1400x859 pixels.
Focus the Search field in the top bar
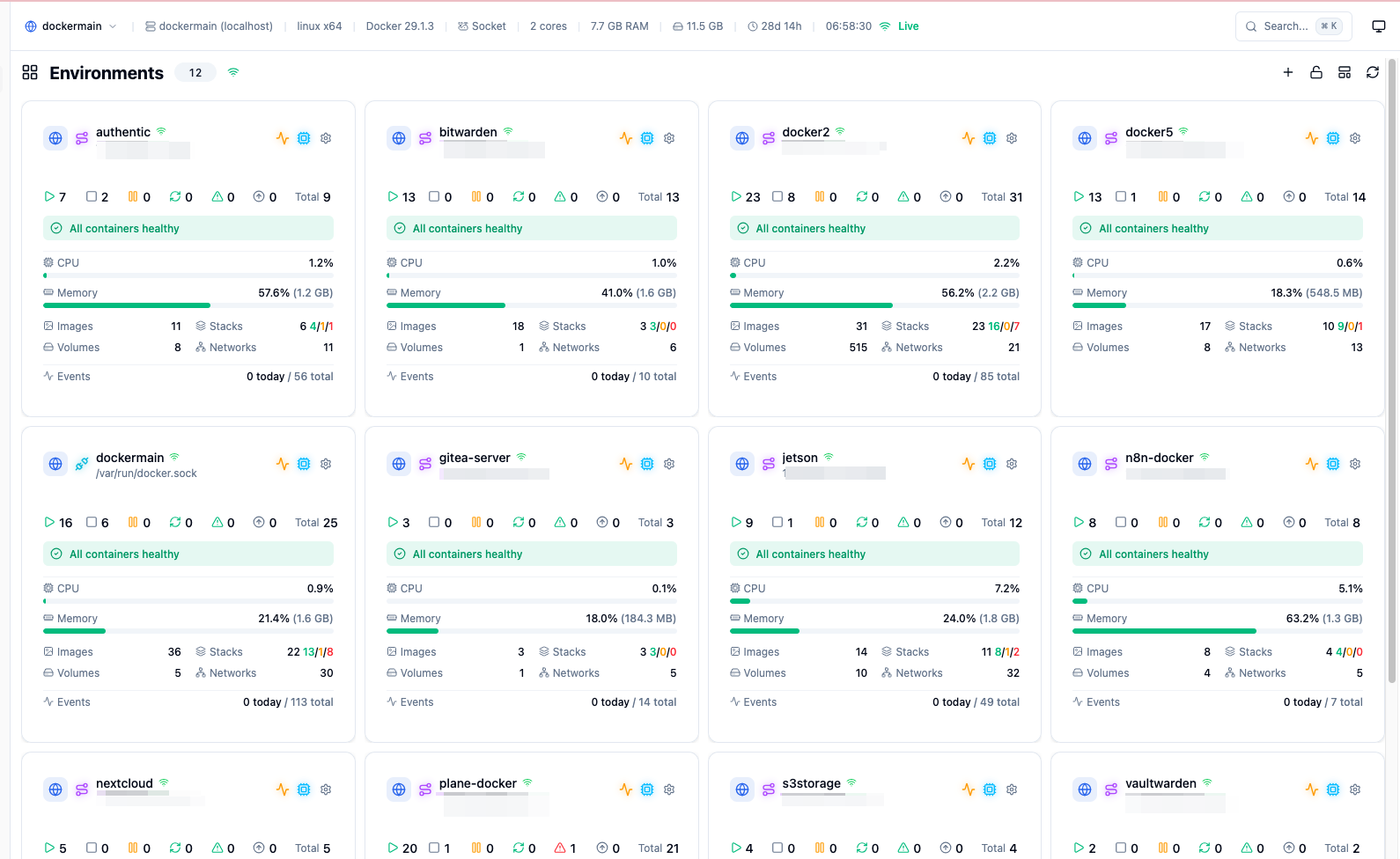(x=1293, y=26)
